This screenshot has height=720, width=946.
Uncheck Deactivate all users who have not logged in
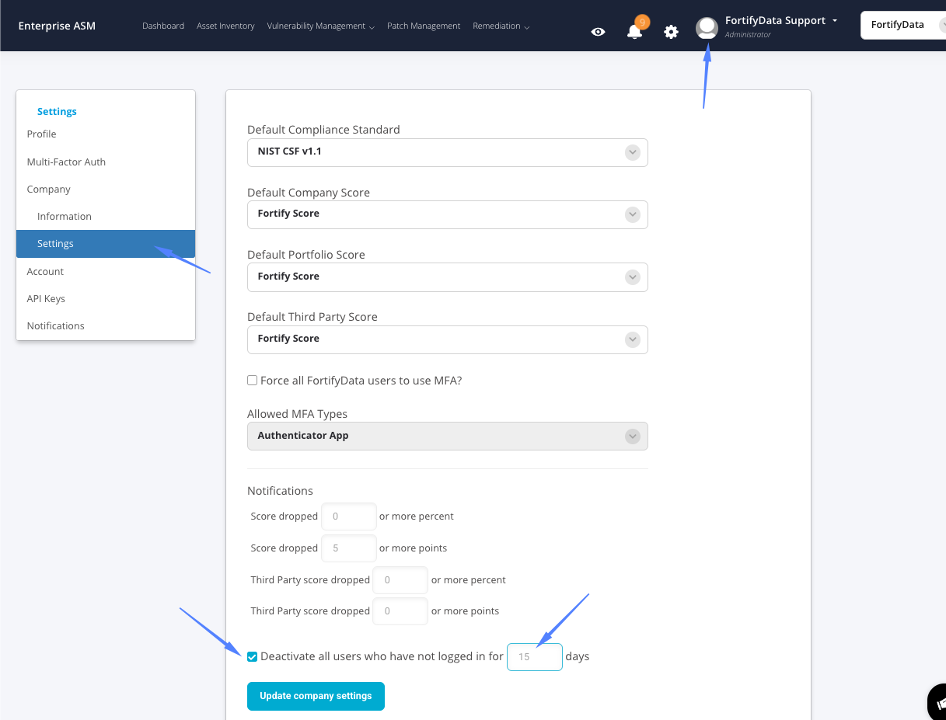coord(252,656)
